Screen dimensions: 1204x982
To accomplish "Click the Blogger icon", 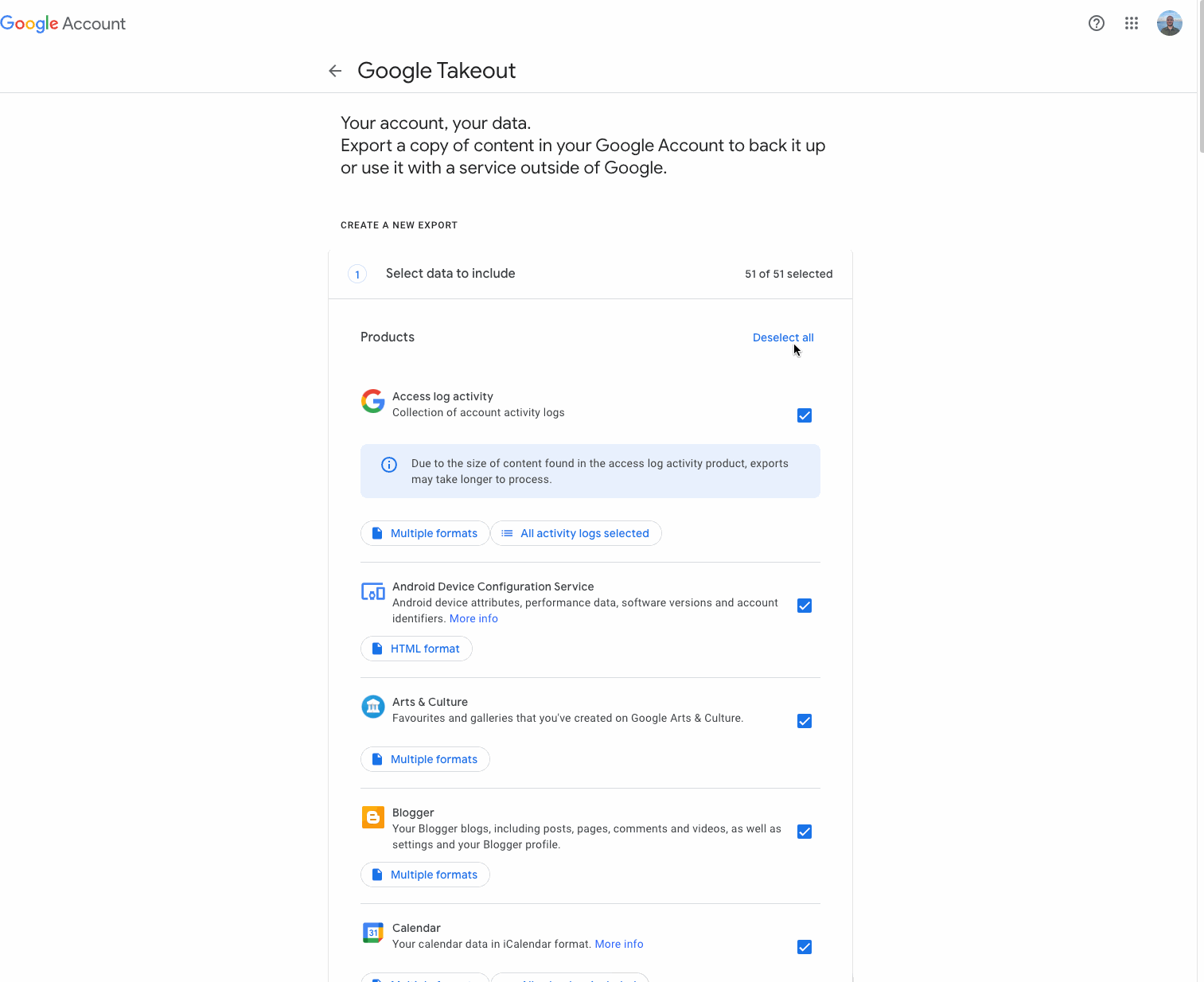I will (373, 817).
